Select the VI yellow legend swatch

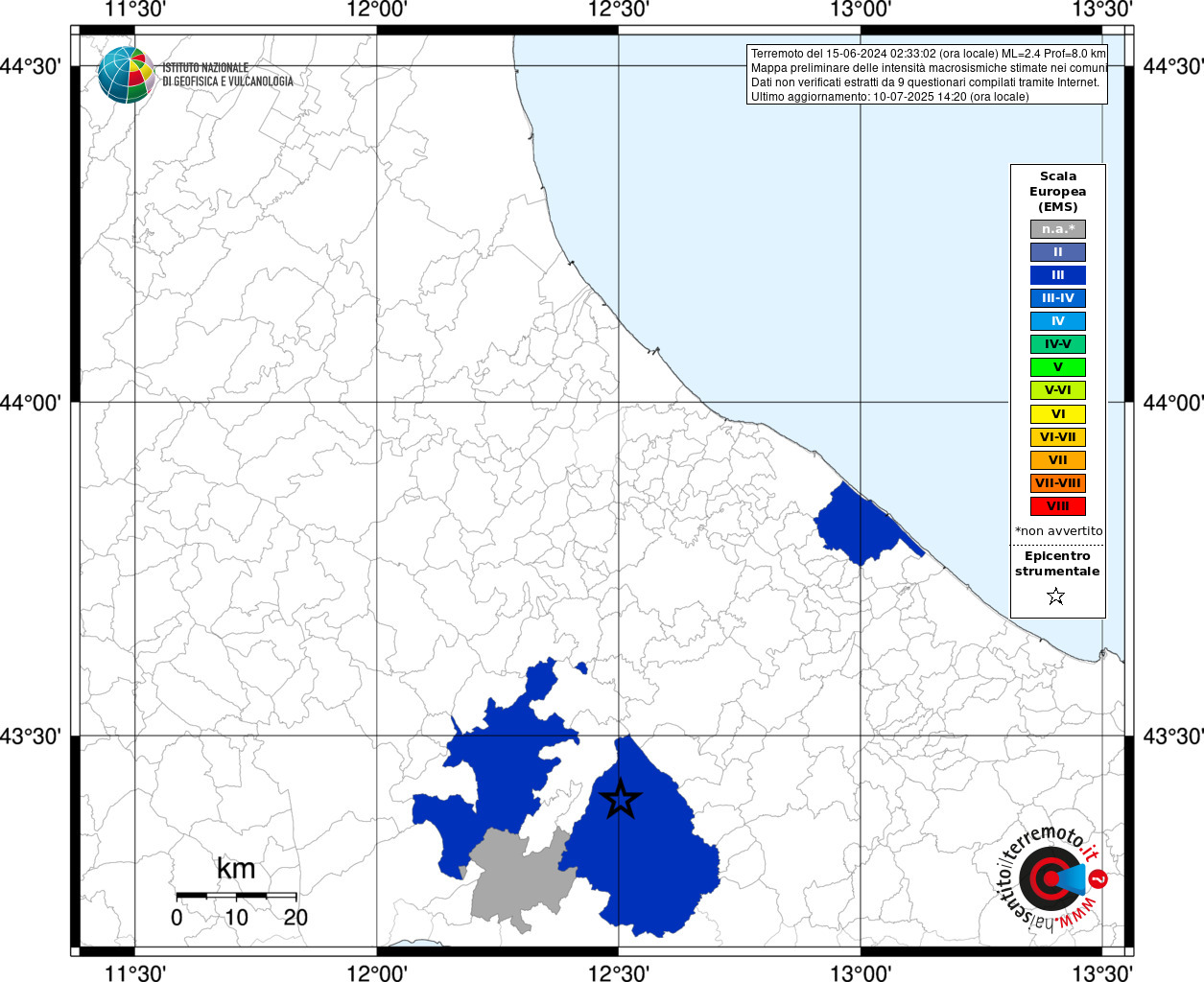coord(1058,414)
